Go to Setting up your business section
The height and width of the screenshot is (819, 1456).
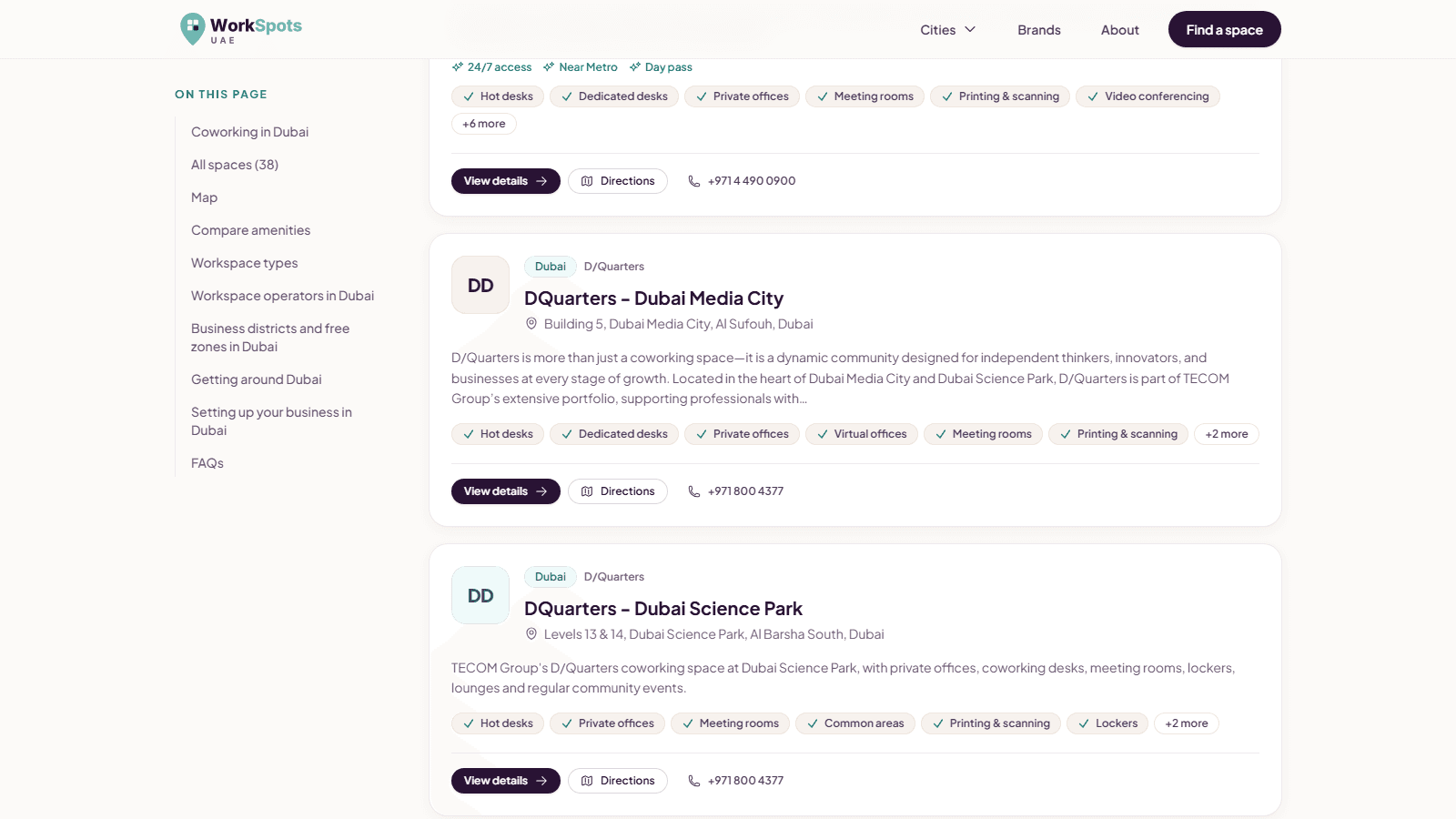point(271,421)
